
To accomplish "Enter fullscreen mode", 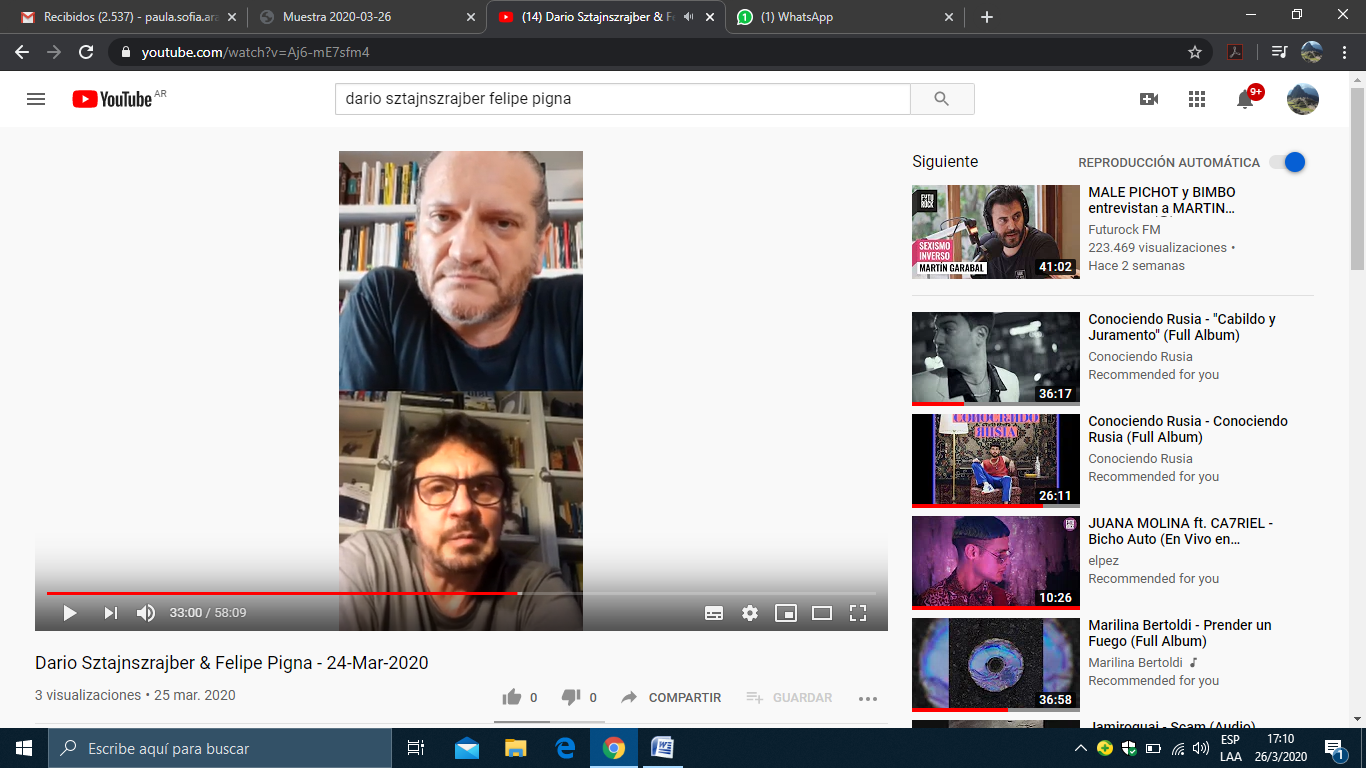I will click(x=858, y=613).
